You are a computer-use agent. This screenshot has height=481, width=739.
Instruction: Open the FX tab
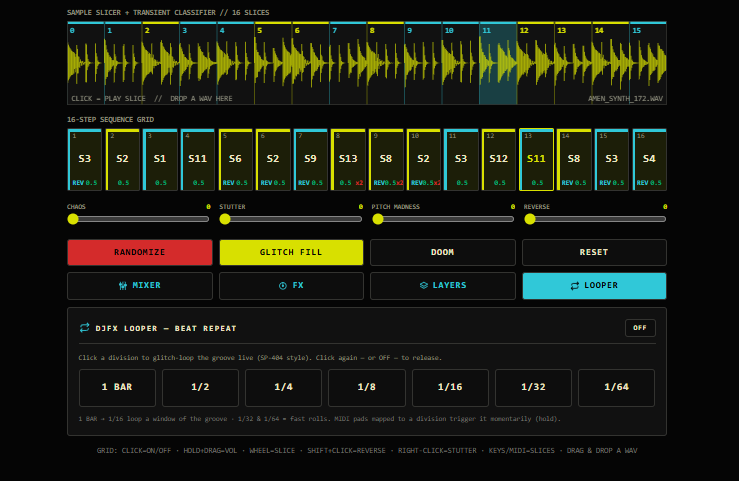(291, 285)
